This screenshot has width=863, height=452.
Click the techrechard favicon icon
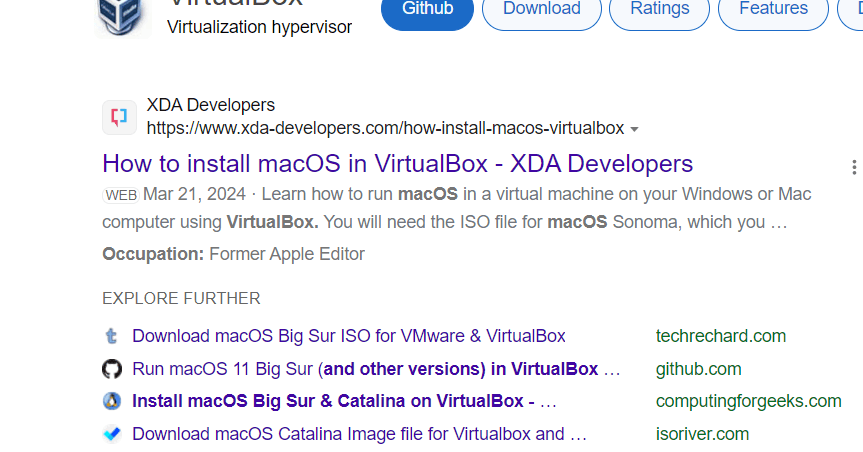point(112,336)
